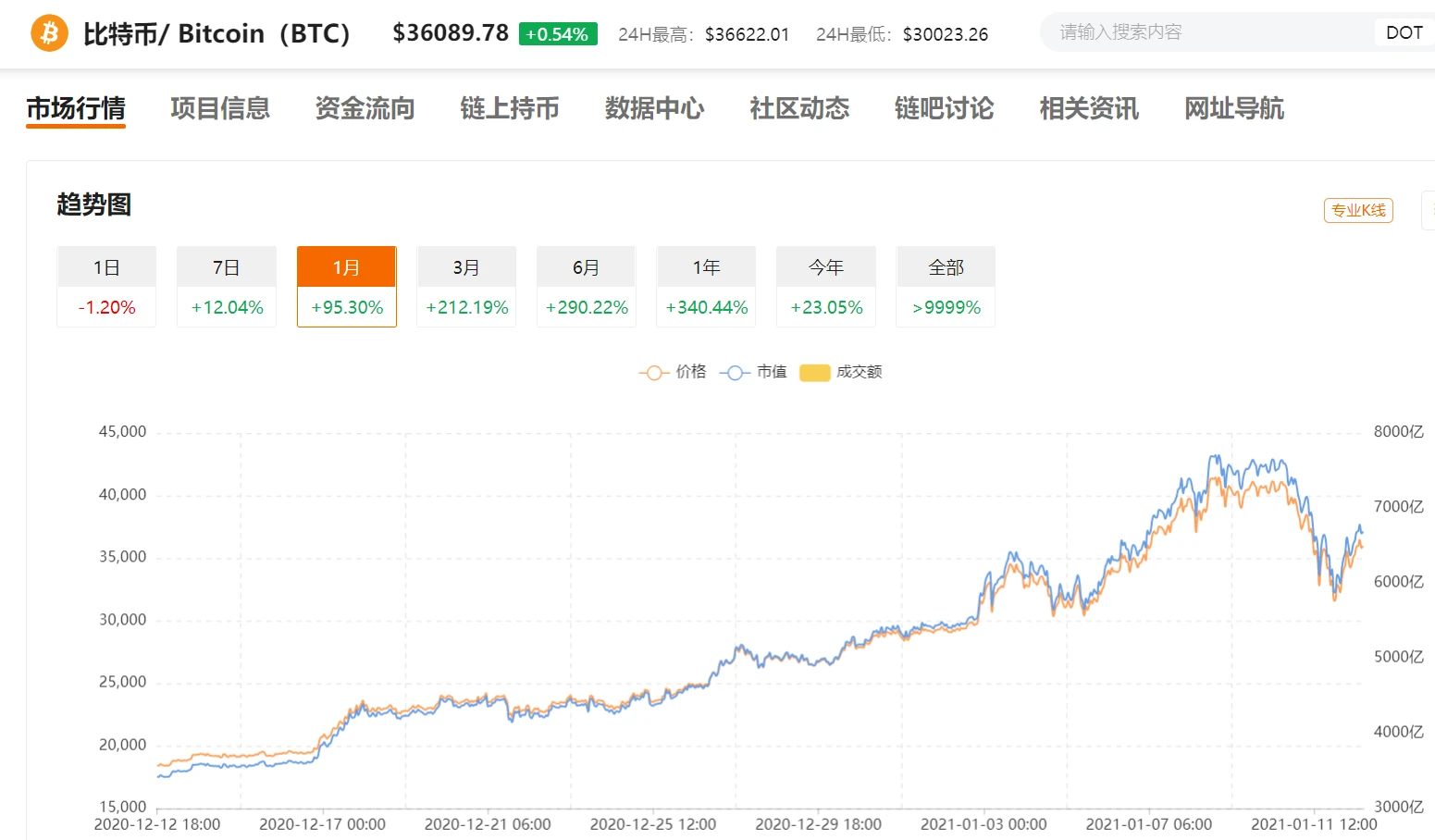Switch to the 项目信息 tab
Image resolution: width=1435 pixels, height=840 pixels.
pyautogui.click(x=220, y=108)
